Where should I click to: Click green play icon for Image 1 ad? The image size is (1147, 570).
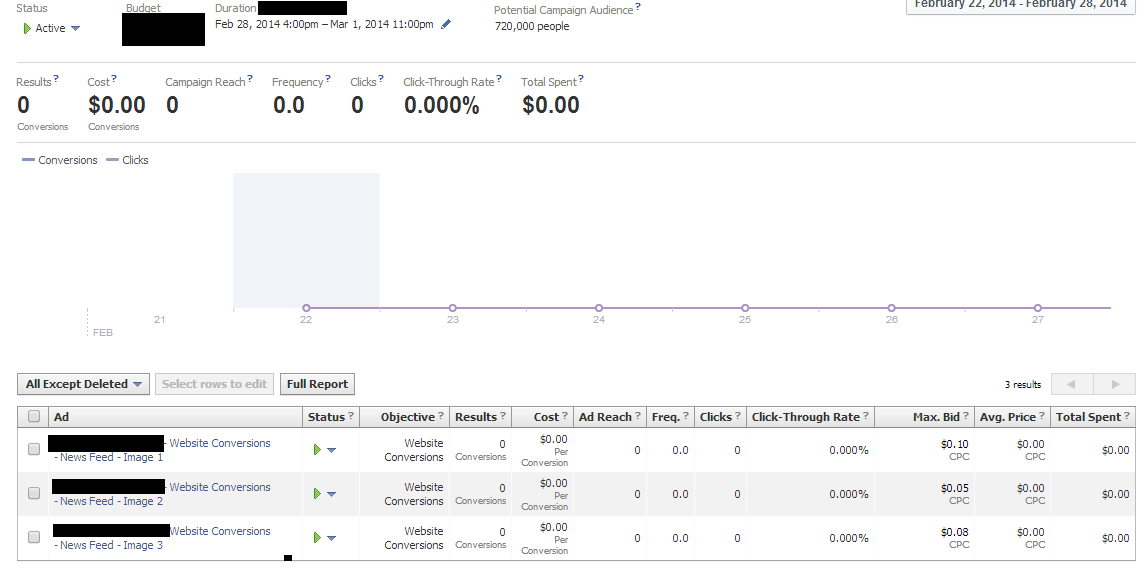317,450
